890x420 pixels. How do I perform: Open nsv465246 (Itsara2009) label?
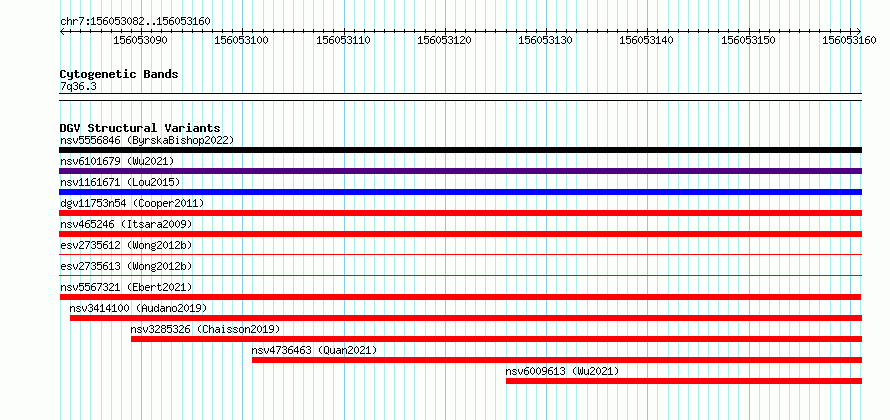[x=126, y=224]
